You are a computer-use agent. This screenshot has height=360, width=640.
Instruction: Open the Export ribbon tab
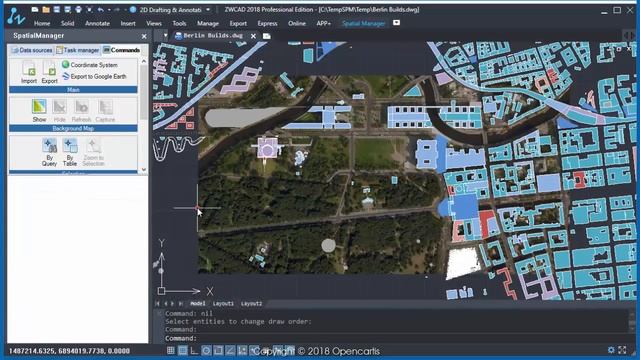coord(238,23)
